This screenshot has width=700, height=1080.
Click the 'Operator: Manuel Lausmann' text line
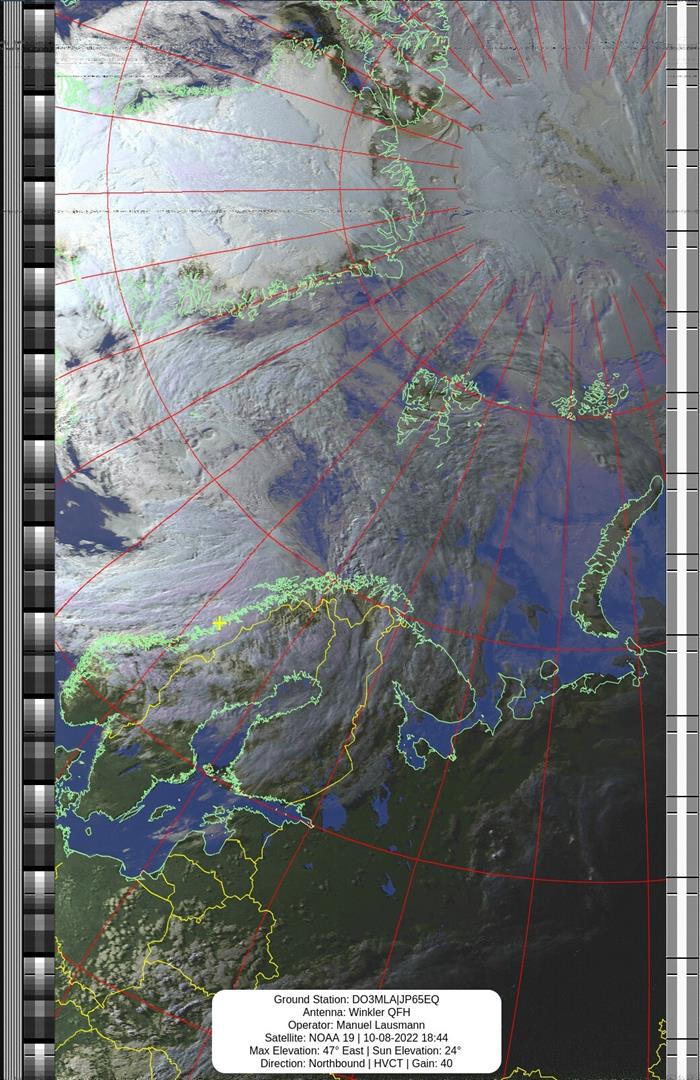click(x=356, y=1025)
